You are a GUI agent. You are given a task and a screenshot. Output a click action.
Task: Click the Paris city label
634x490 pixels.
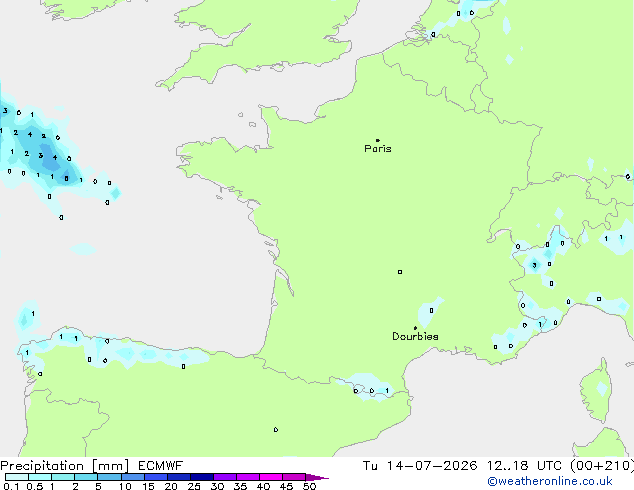click(378, 149)
